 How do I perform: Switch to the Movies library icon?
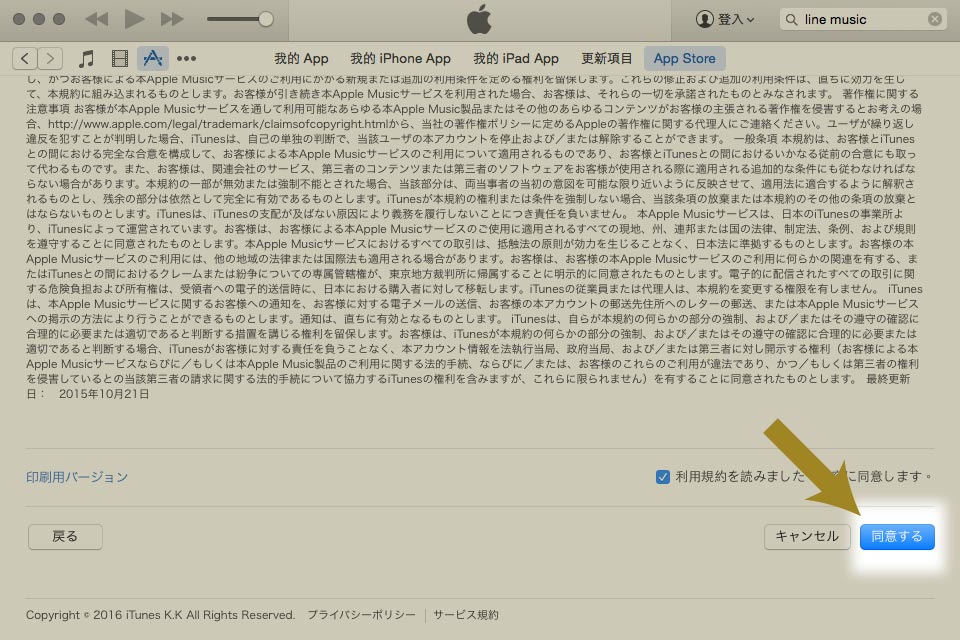tap(120, 59)
